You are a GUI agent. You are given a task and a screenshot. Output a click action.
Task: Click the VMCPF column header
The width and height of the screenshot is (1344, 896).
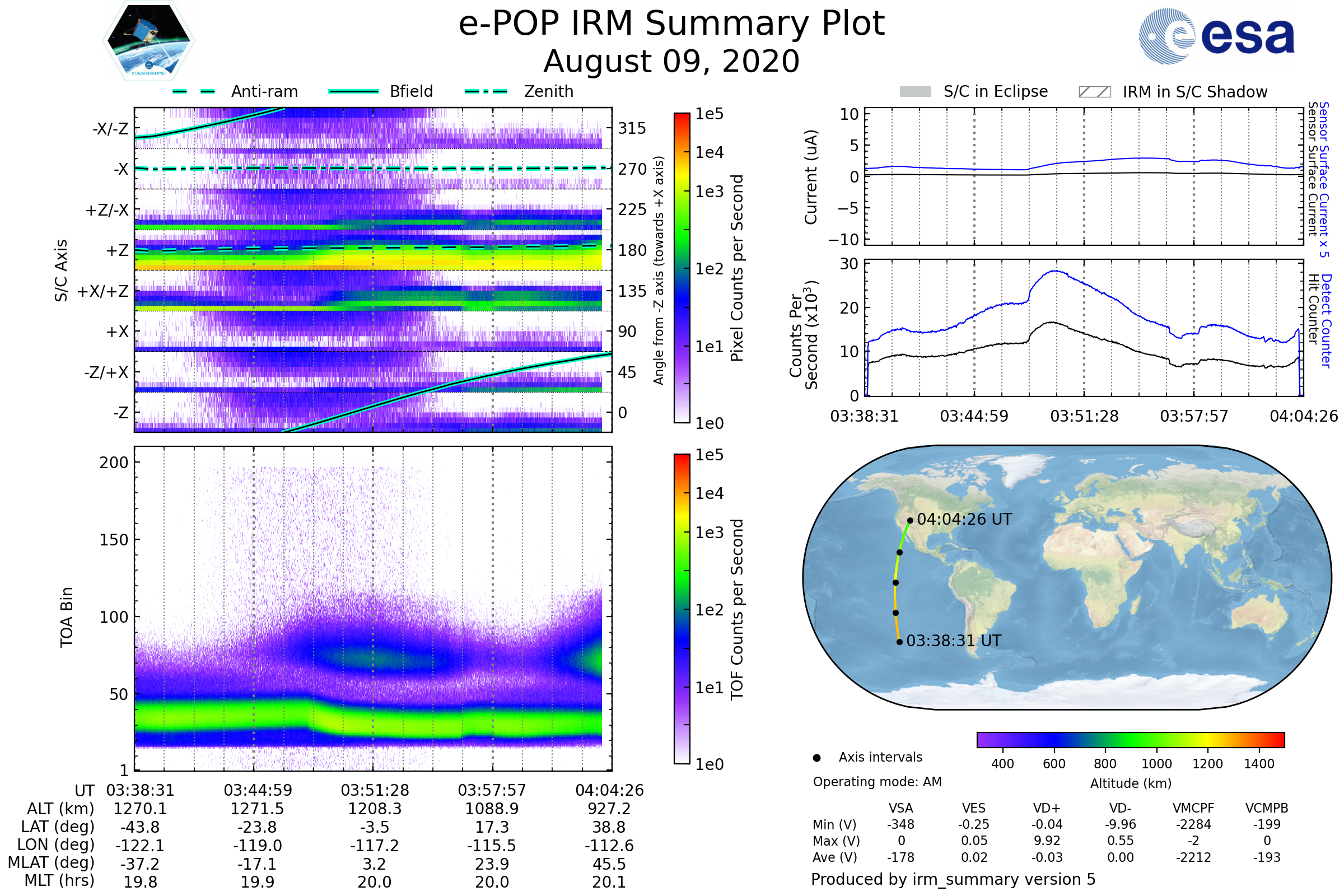1193,809
